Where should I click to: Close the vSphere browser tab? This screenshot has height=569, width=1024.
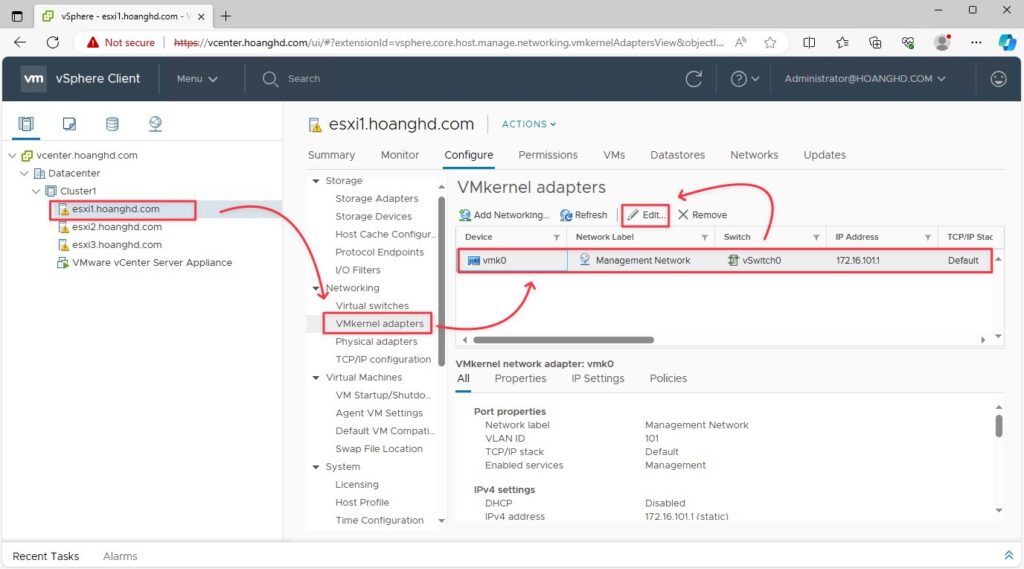201,16
